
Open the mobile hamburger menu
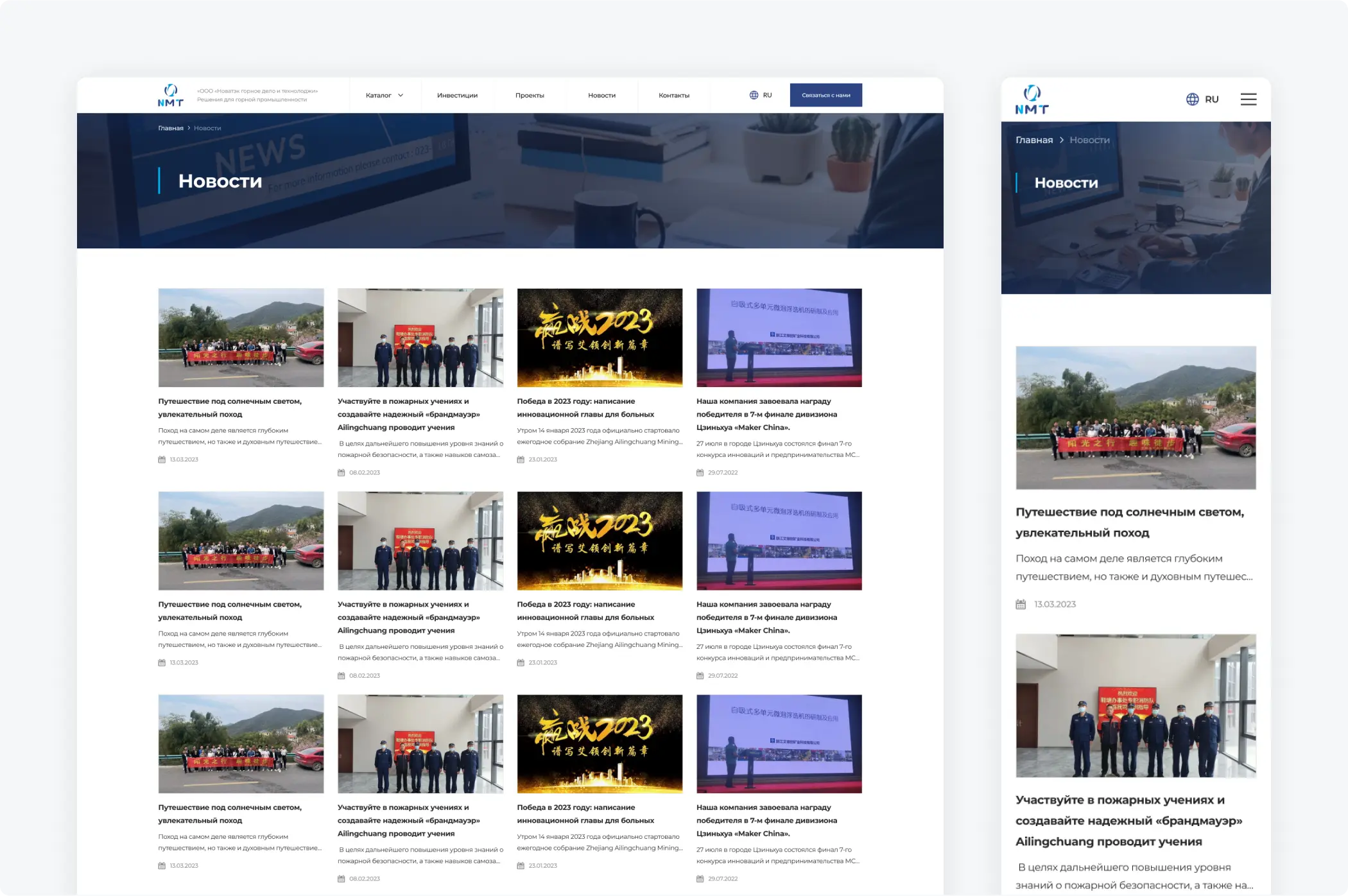[x=1248, y=99]
